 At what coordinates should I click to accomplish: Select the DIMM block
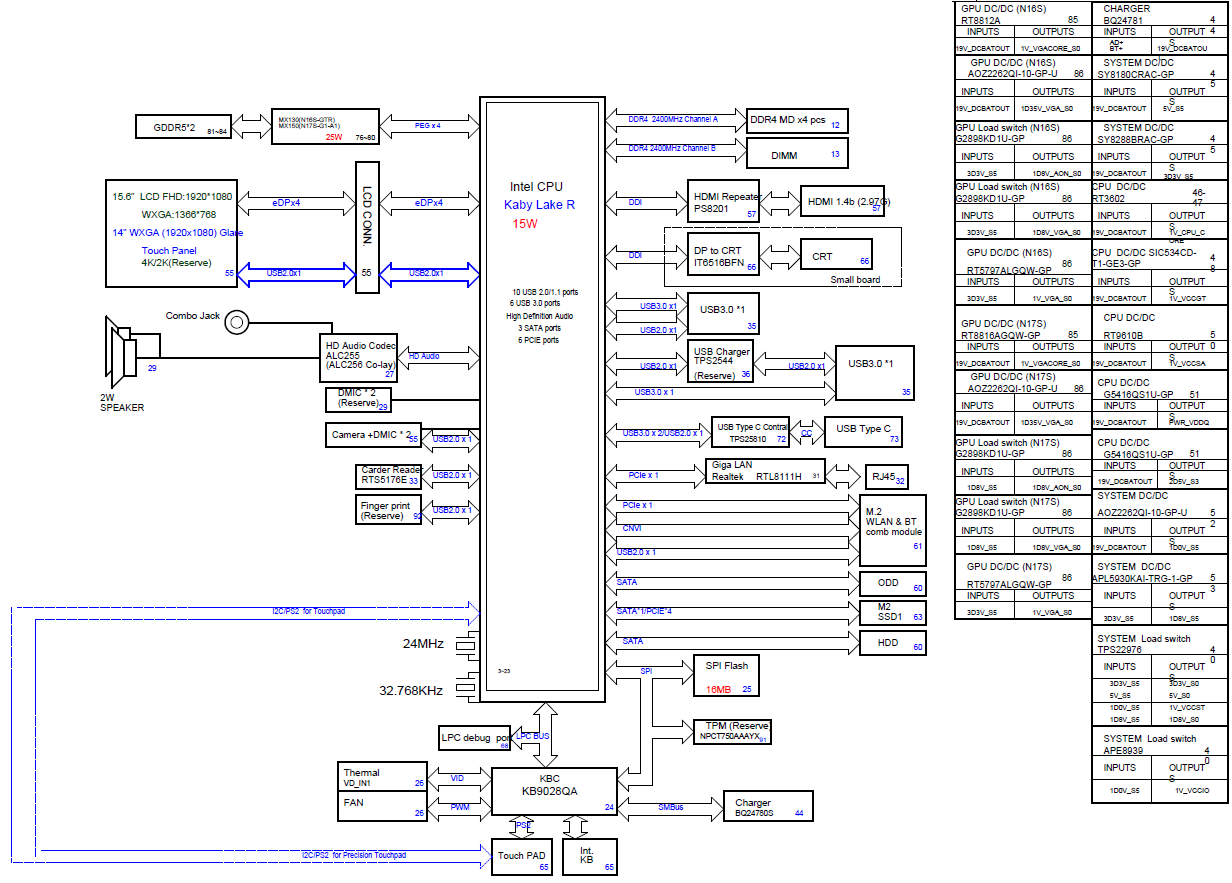(798, 153)
